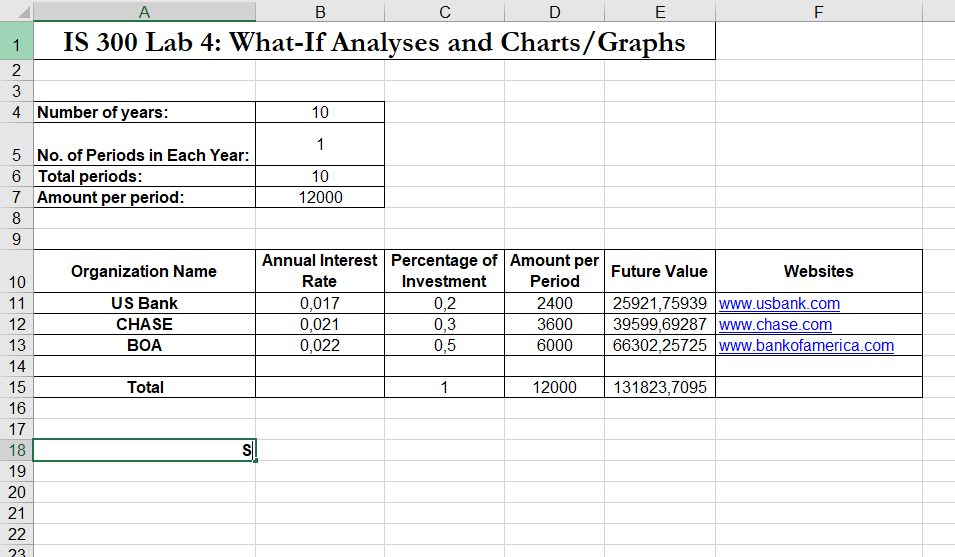Click amount cell 6000

pyautogui.click(x=554, y=345)
